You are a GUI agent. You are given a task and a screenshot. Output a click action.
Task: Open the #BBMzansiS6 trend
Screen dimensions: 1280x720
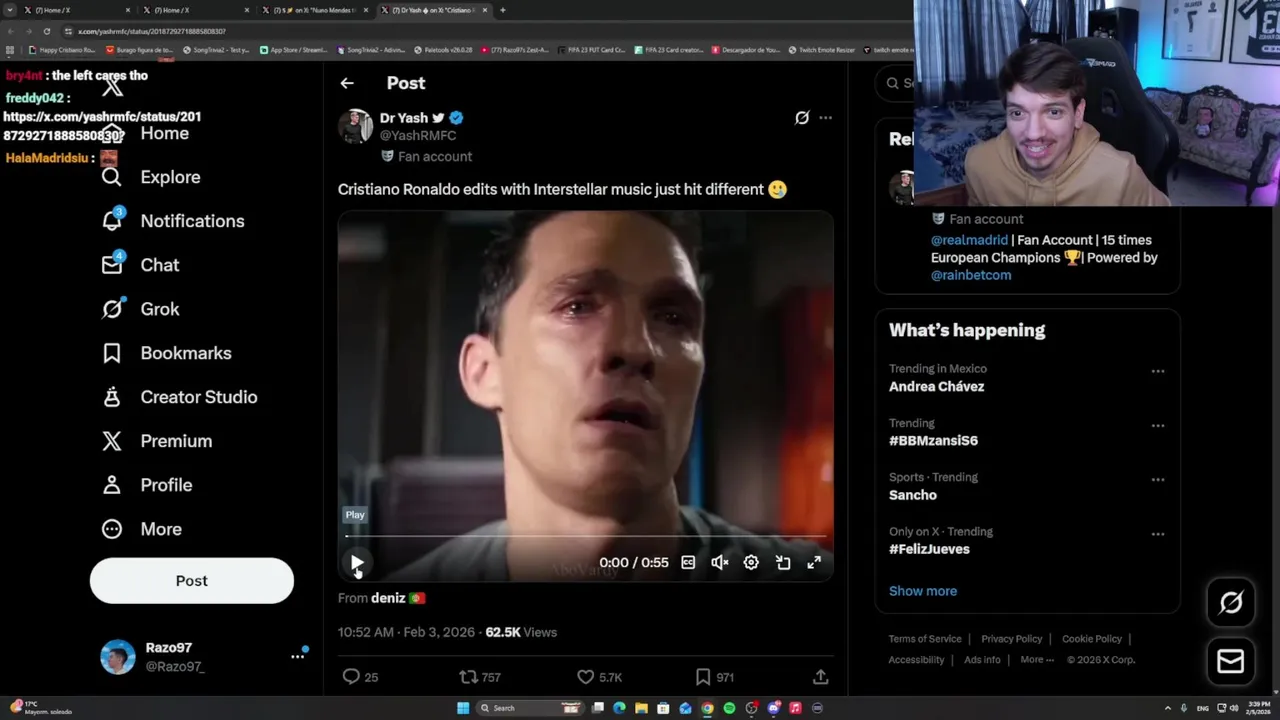pos(933,441)
